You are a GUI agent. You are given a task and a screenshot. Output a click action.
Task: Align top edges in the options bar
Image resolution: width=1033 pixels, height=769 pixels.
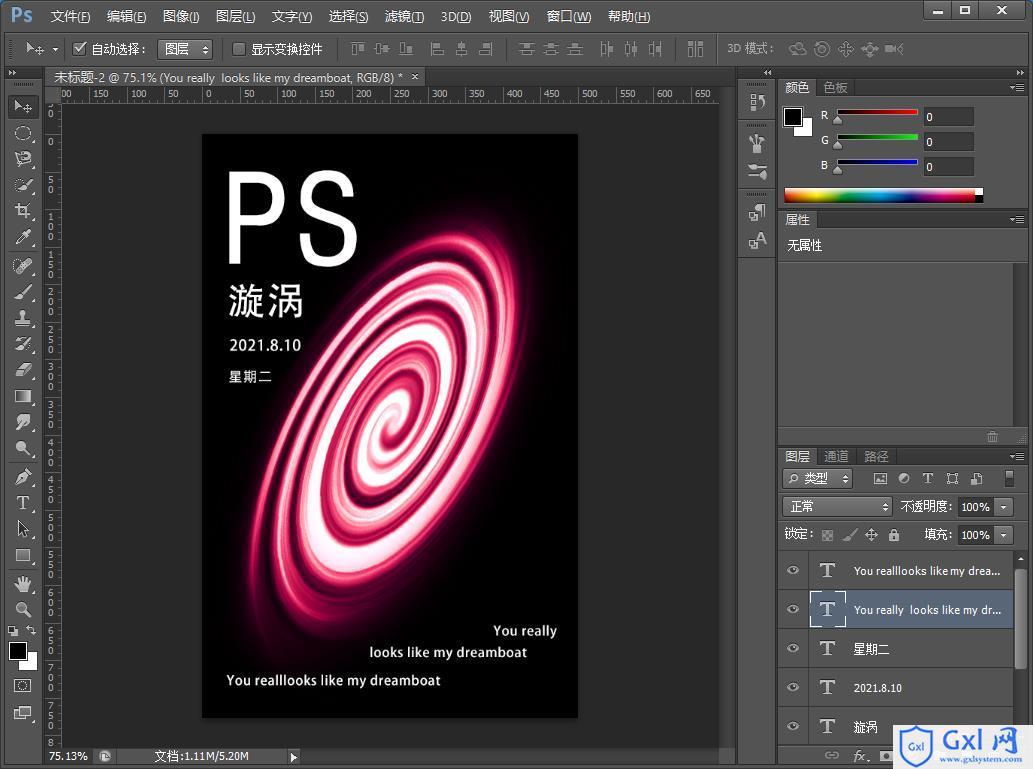(357, 49)
